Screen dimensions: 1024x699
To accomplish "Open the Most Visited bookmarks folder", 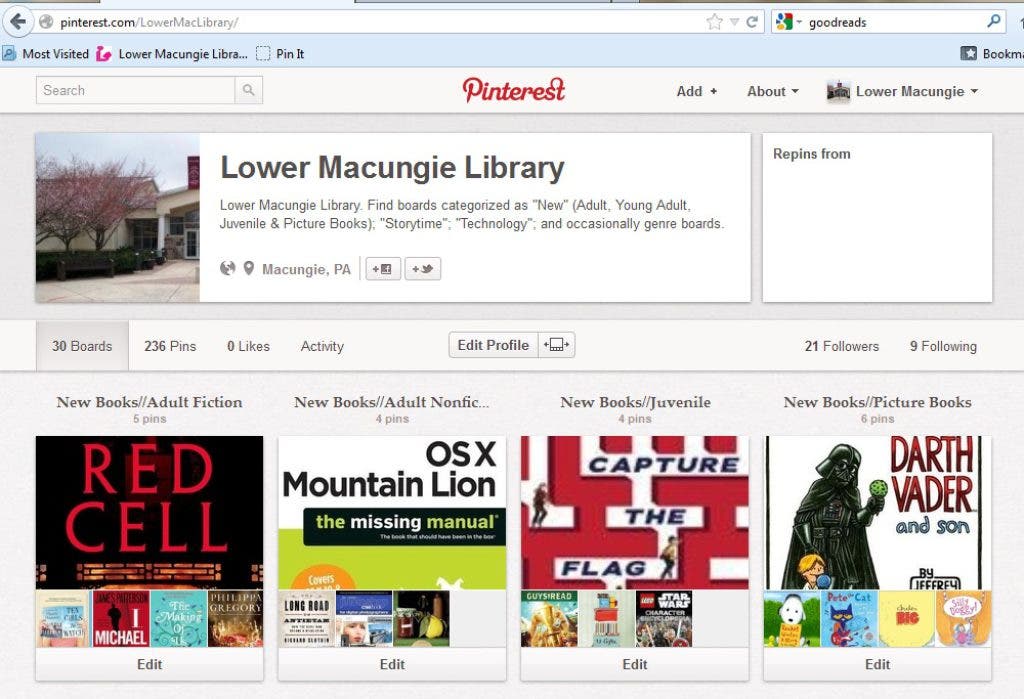I will click(46, 54).
